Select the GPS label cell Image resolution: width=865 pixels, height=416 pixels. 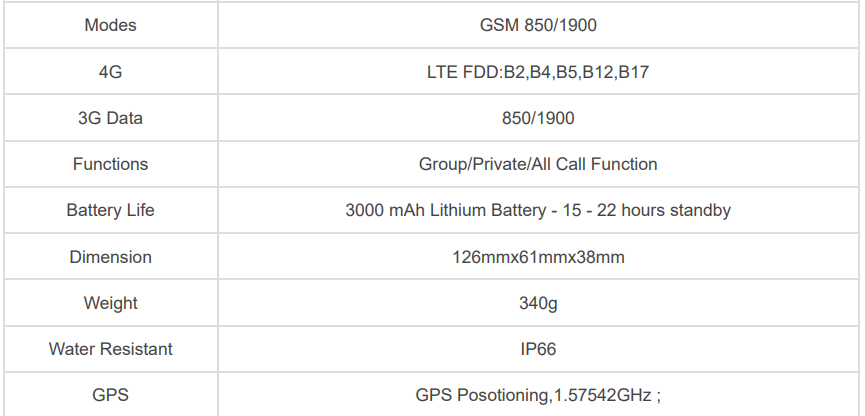(x=110, y=395)
